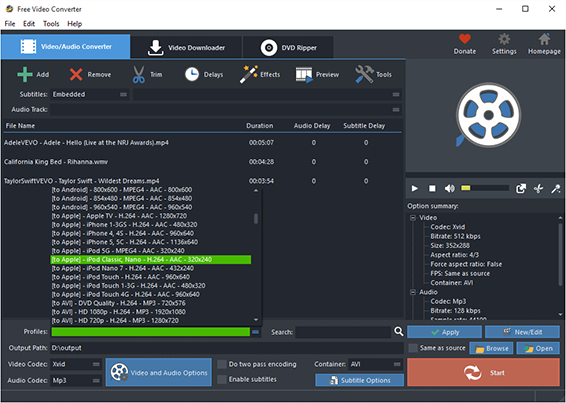Viewport: 566px width, 403px height.
Task: Collapse the Audio node in option summary
Action: (413, 292)
